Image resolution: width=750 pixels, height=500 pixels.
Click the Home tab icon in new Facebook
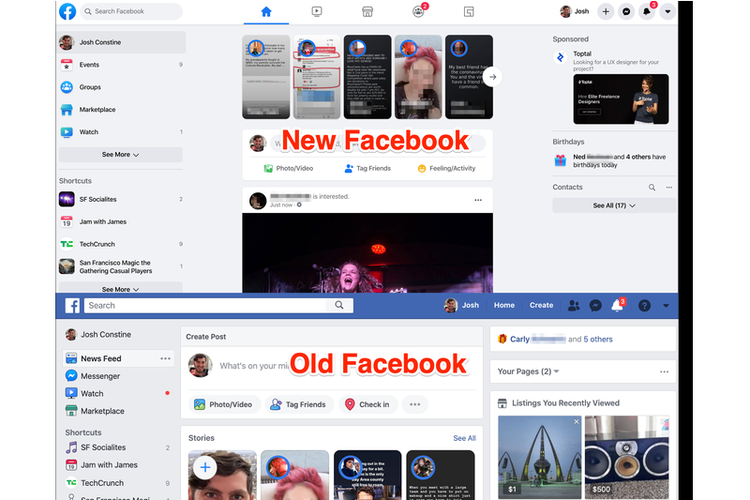tap(266, 12)
